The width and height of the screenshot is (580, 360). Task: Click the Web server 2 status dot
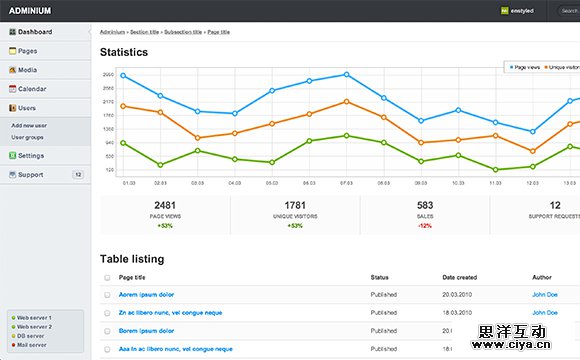(13, 327)
